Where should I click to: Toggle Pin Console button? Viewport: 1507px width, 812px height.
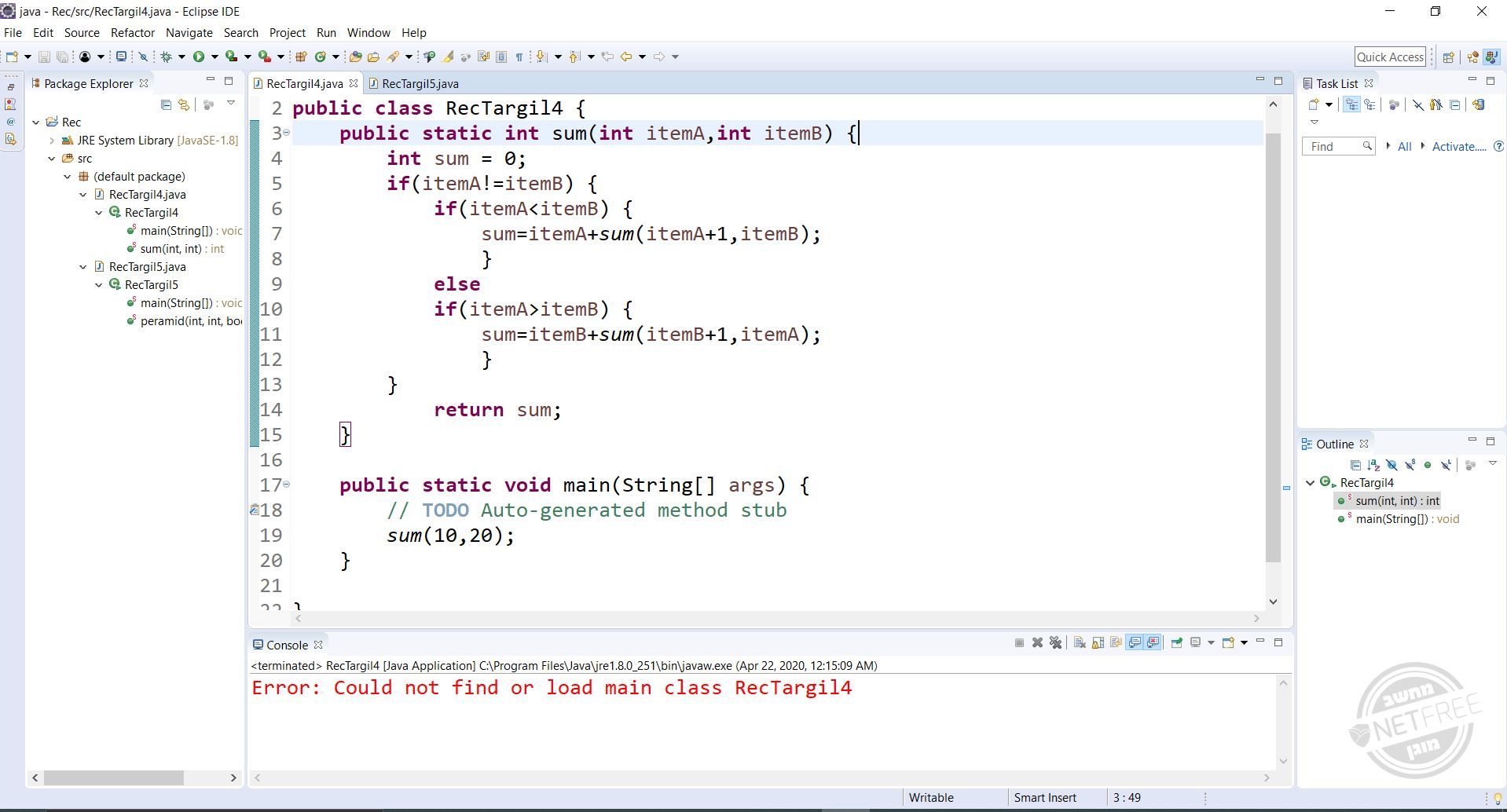tap(1177, 643)
